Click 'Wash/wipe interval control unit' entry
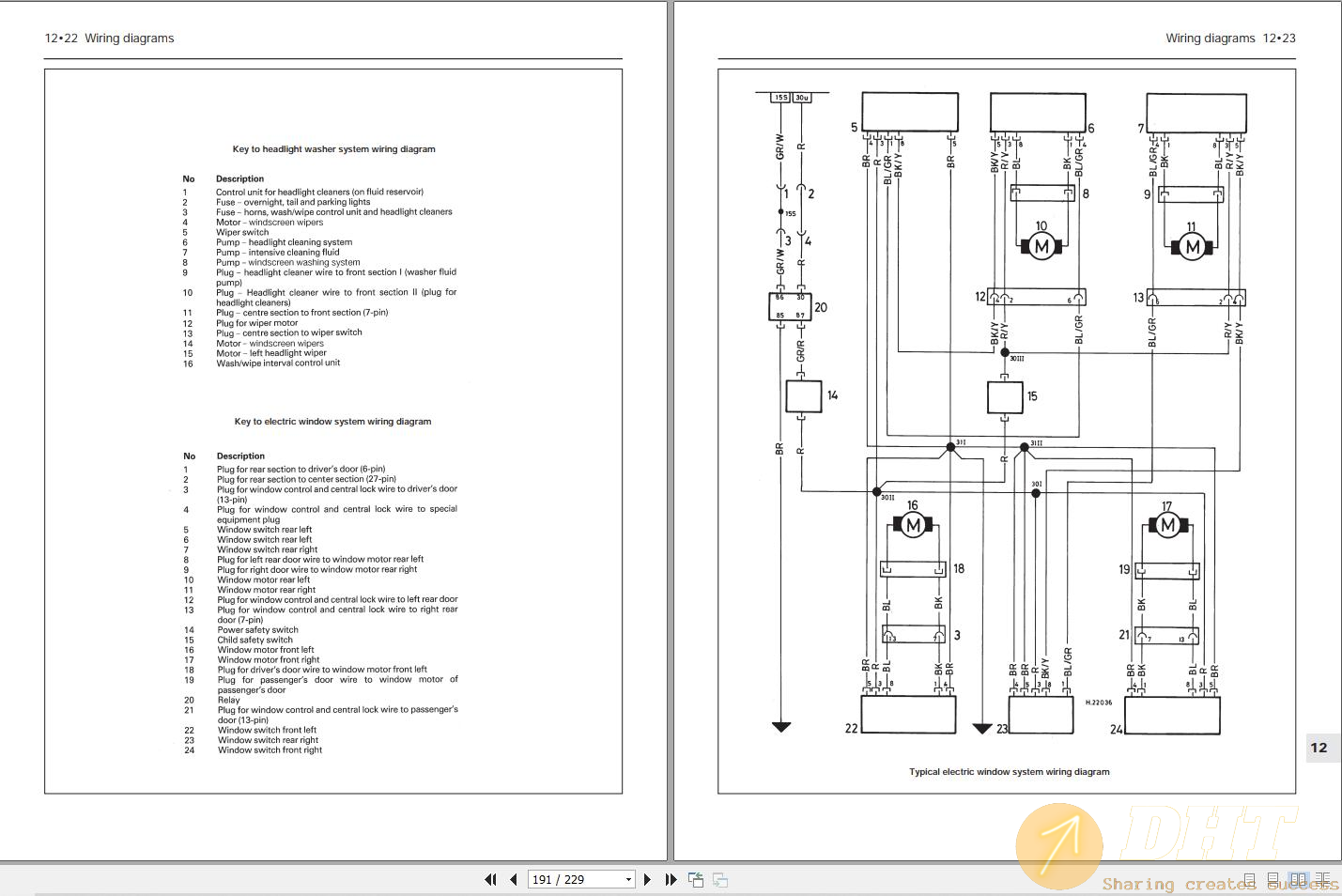 point(278,363)
